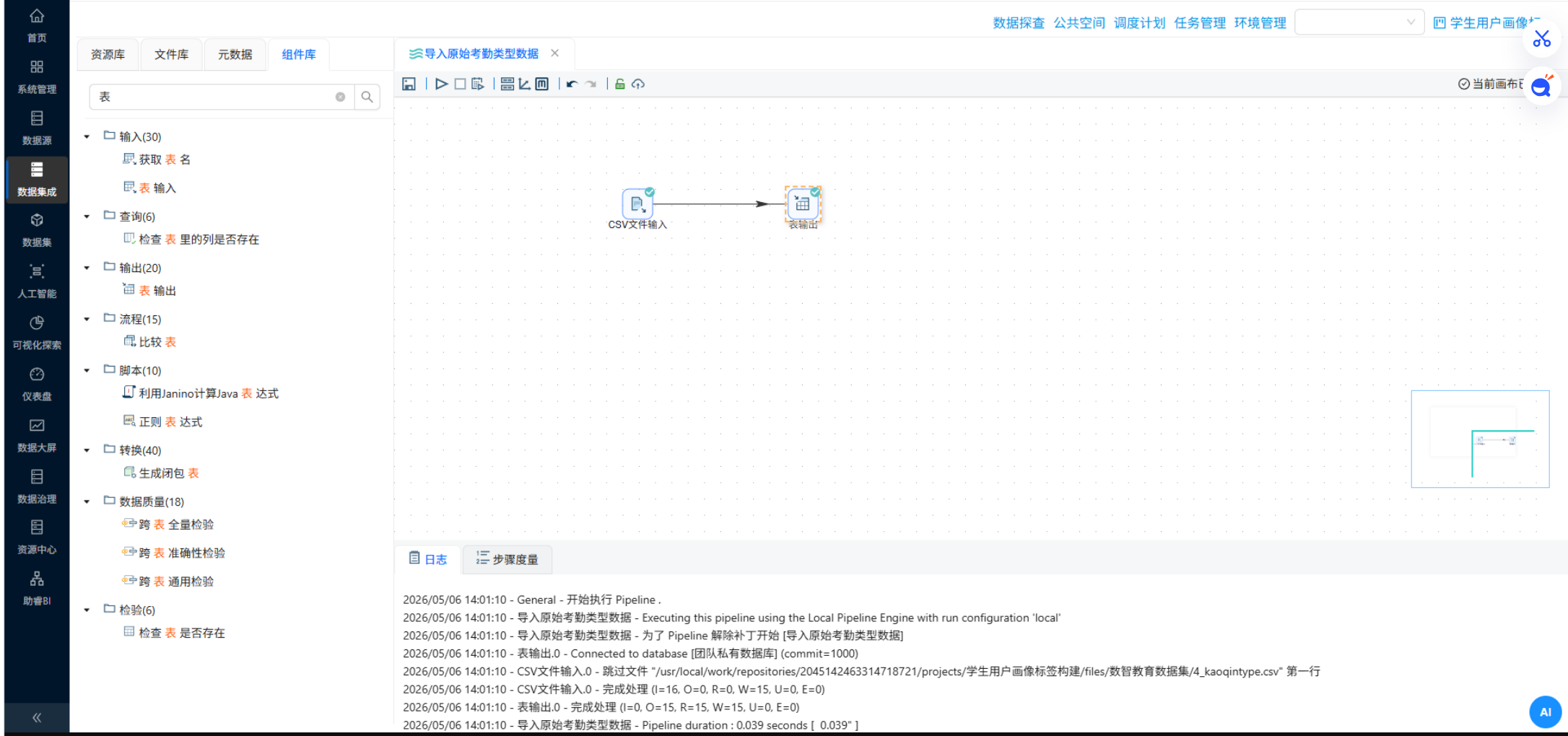1568x736 pixels.
Task: Open the empty dropdown in top bar
Action: (x=1359, y=22)
